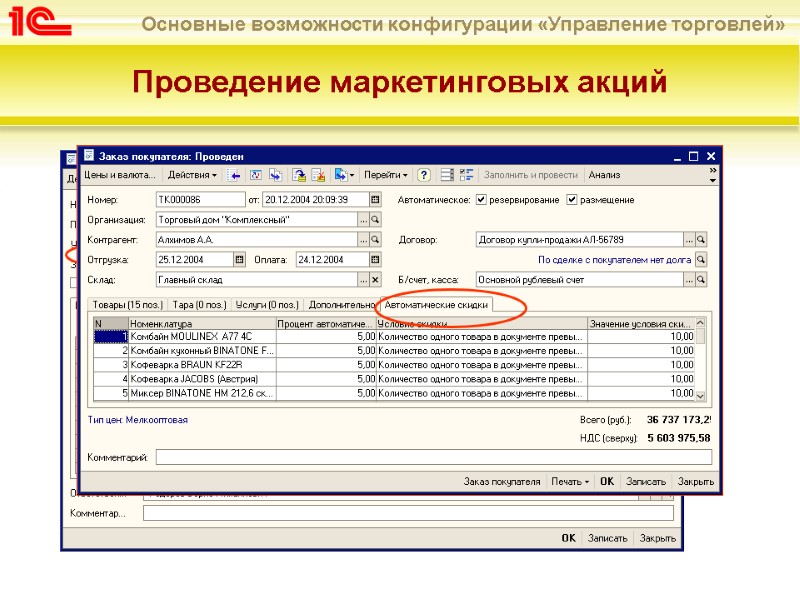The height and width of the screenshot is (600, 800).
Task: Click the Help question mark icon
Action: [x=424, y=173]
